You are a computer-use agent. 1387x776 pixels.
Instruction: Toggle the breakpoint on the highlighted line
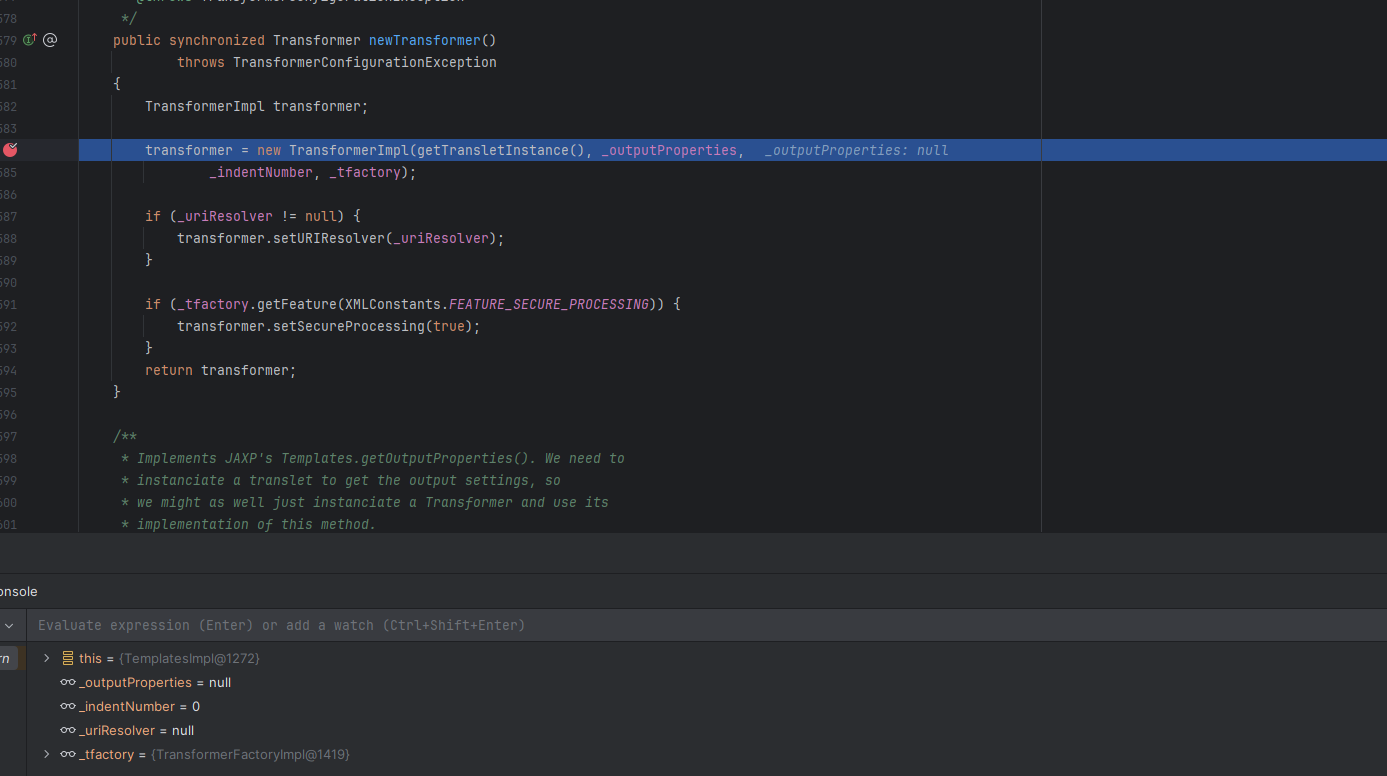pyautogui.click(x=10, y=150)
